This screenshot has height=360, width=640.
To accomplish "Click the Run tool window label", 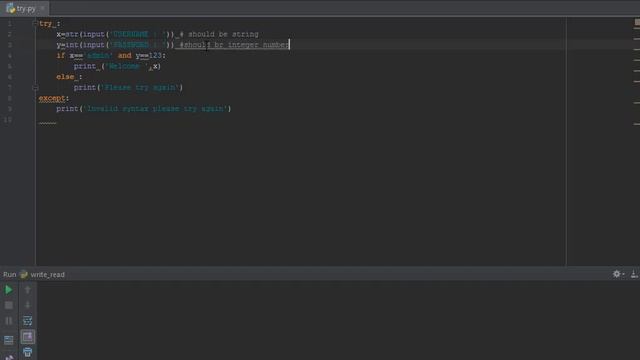I will [x=9, y=275].
